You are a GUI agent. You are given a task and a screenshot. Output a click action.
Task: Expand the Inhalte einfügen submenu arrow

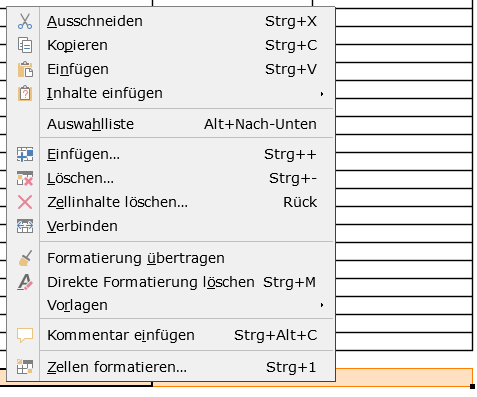tap(322, 94)
